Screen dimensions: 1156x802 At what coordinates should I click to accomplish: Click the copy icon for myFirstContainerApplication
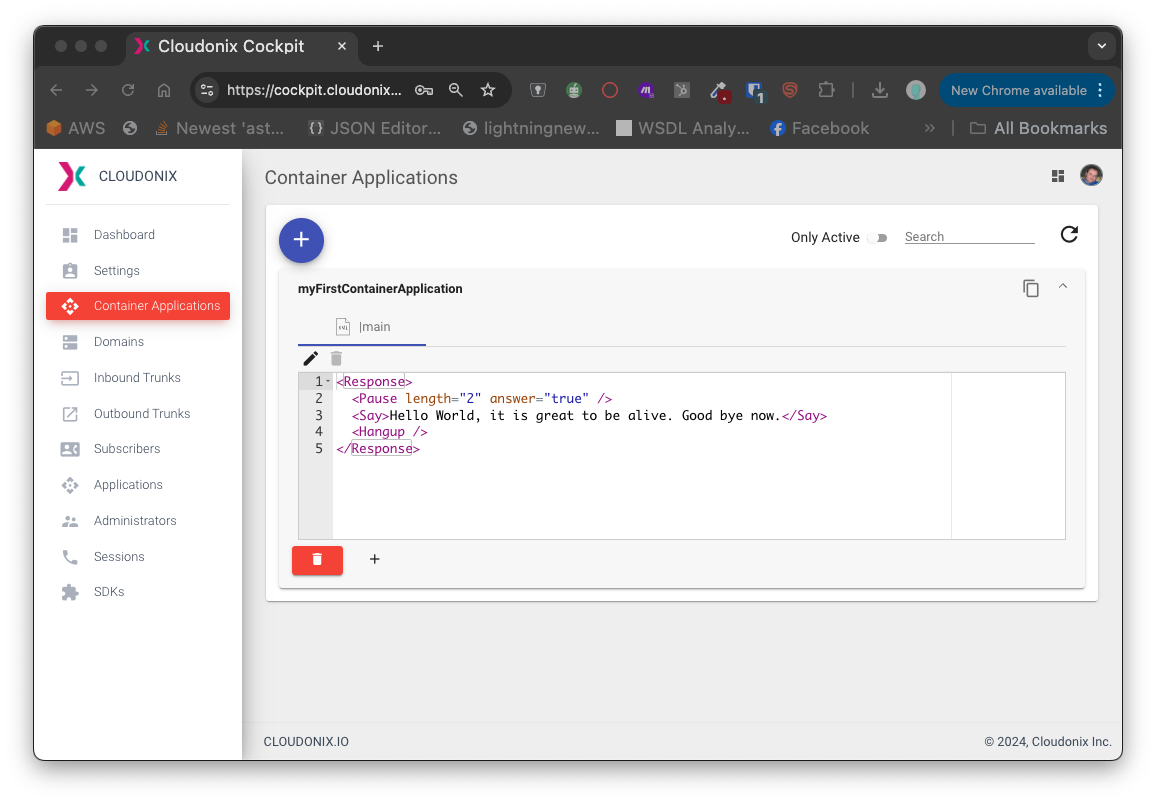[x=1031, y=288]
